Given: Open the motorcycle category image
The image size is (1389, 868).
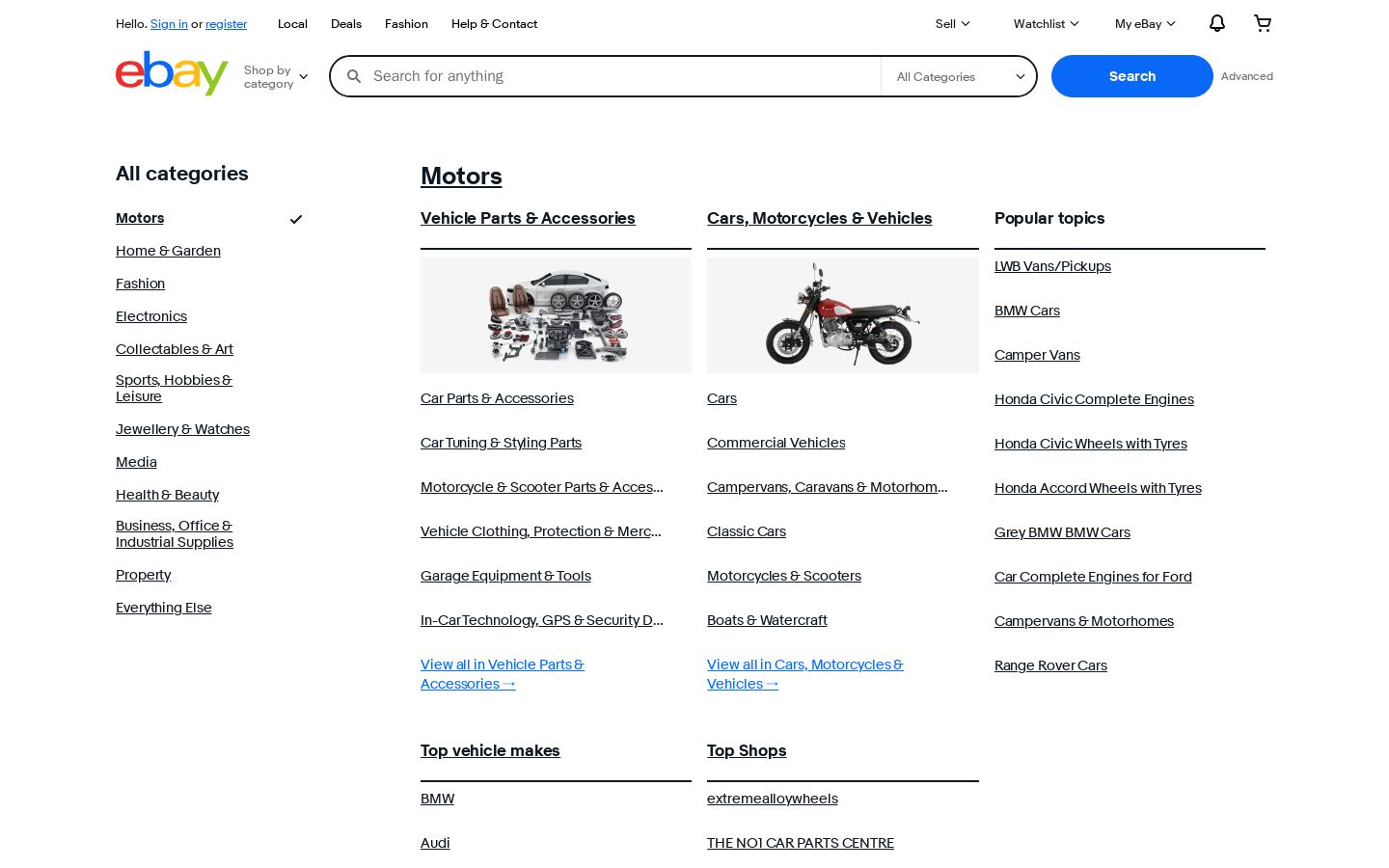Looking at the screenshot, I should tap(843, 315).
